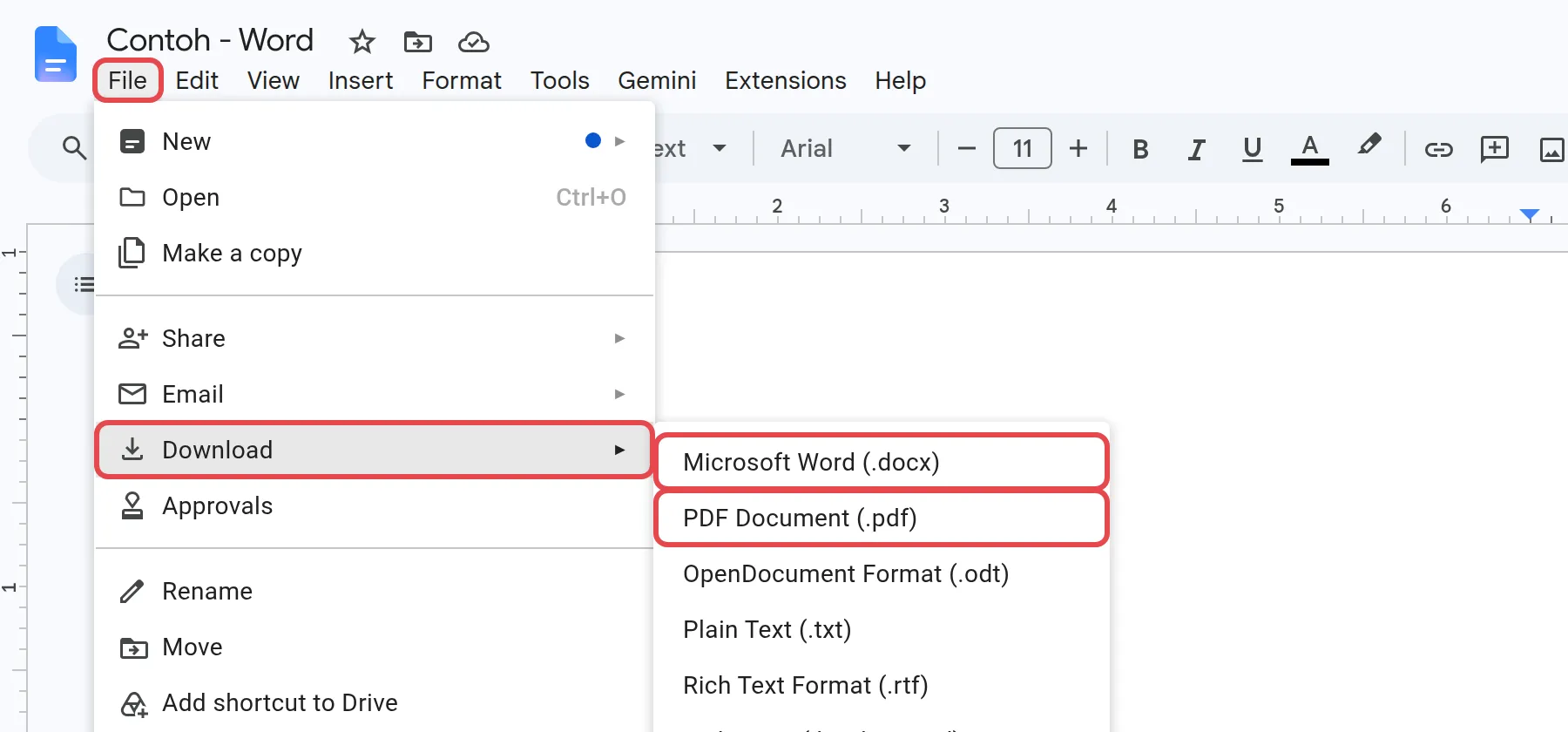Expand the Download submenu arrow
Image resolution: width=1568 pixels, height=732 pixels.
(x=619, y=450)
